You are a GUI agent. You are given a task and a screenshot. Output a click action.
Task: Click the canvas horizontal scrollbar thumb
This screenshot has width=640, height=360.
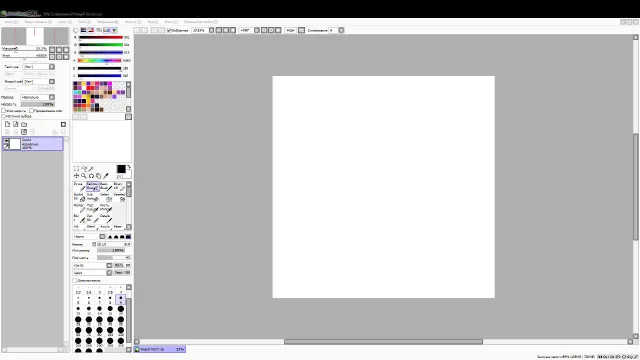pyautogui.click(x=383, y=342)
